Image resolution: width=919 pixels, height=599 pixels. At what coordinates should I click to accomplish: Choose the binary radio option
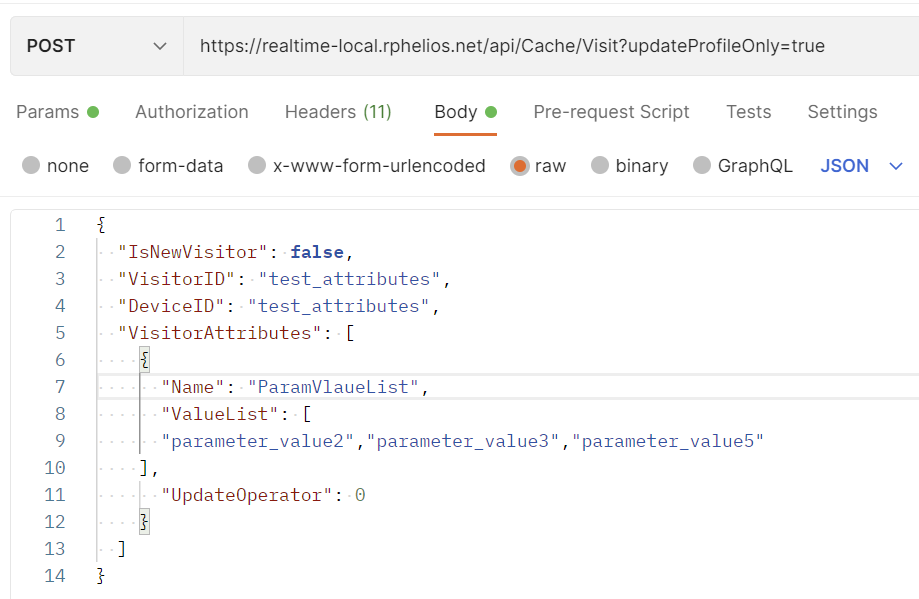(x=600, y=166)
